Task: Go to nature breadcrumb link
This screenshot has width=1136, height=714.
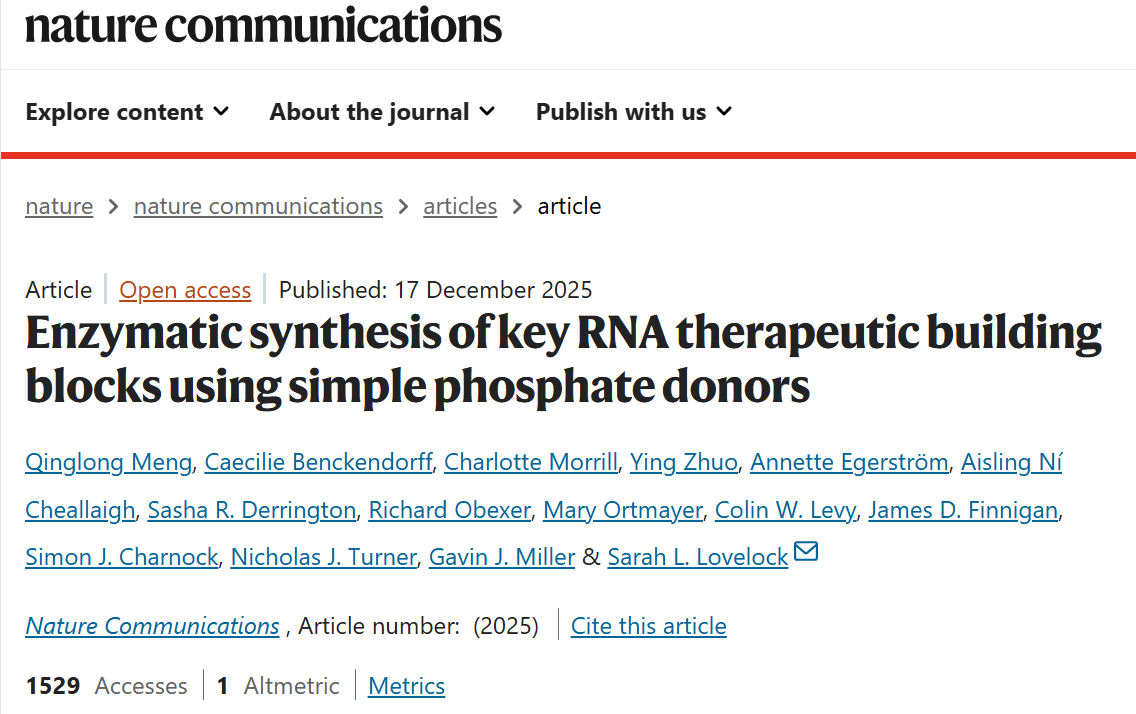Action: pos(59,206)
